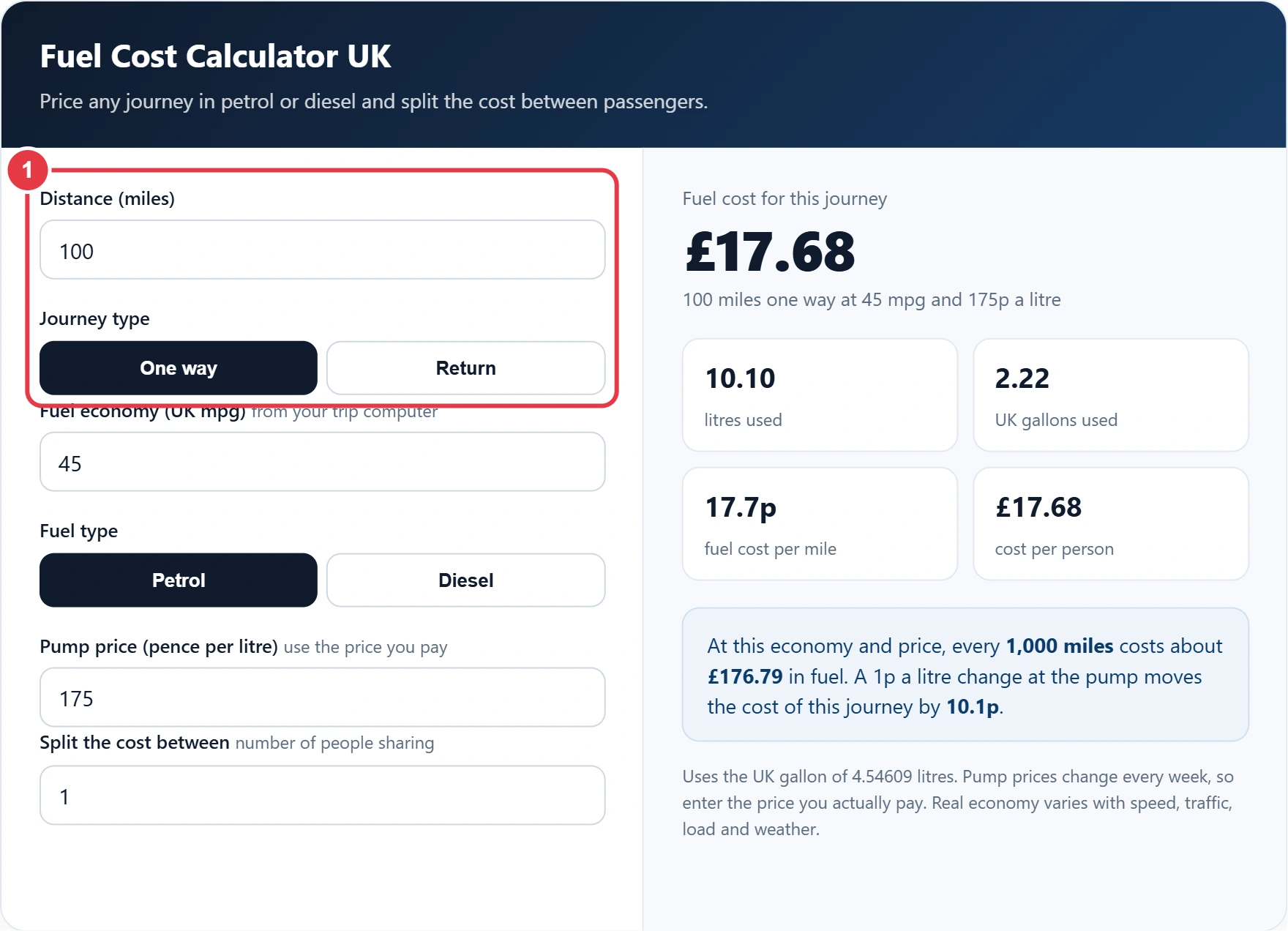1288x931 pixels.
Task: Click the fuel cost per mile card
Action: point(820,524)
